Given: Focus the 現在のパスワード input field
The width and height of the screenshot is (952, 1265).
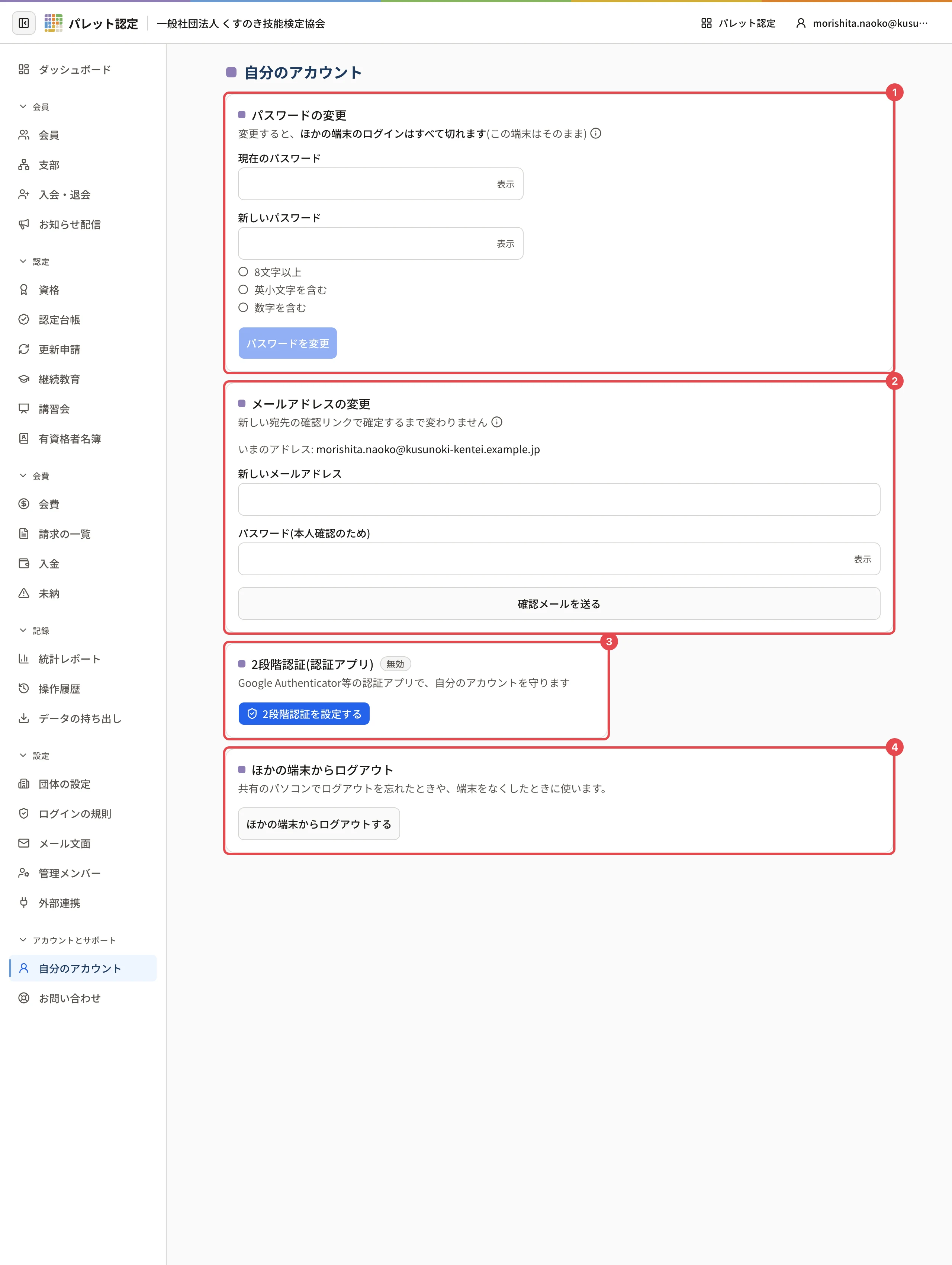Looking at the screenshot, I should (x=380, y=183).
